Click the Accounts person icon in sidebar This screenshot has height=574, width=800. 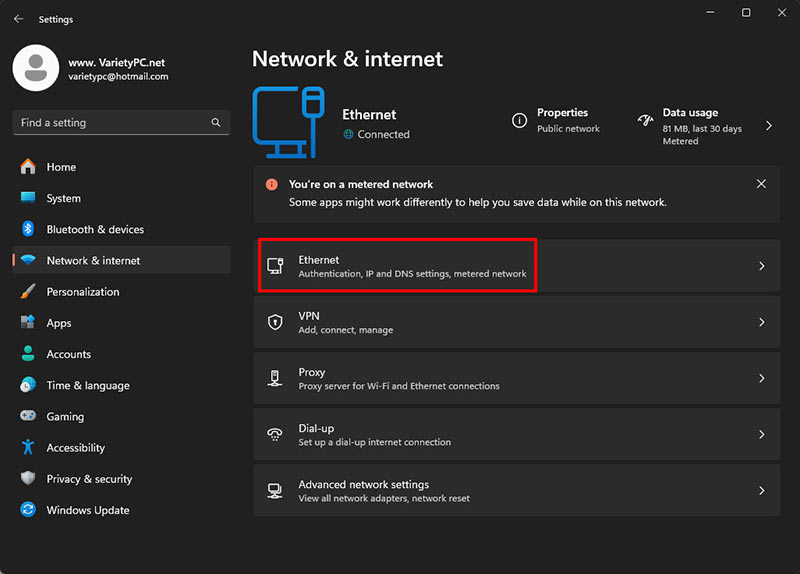point(28,354)
